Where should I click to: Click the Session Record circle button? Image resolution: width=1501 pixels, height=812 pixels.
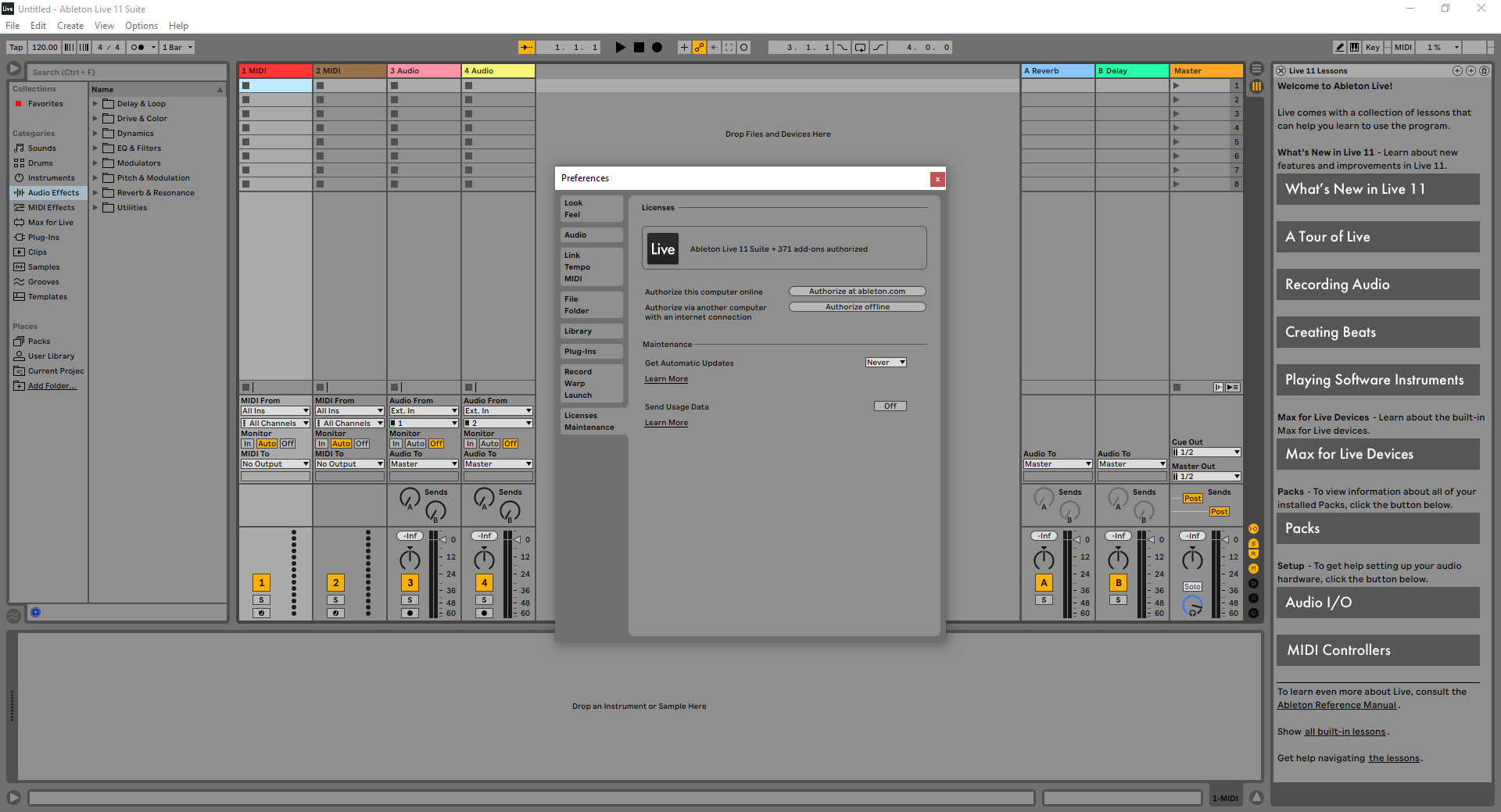[744, 47]
